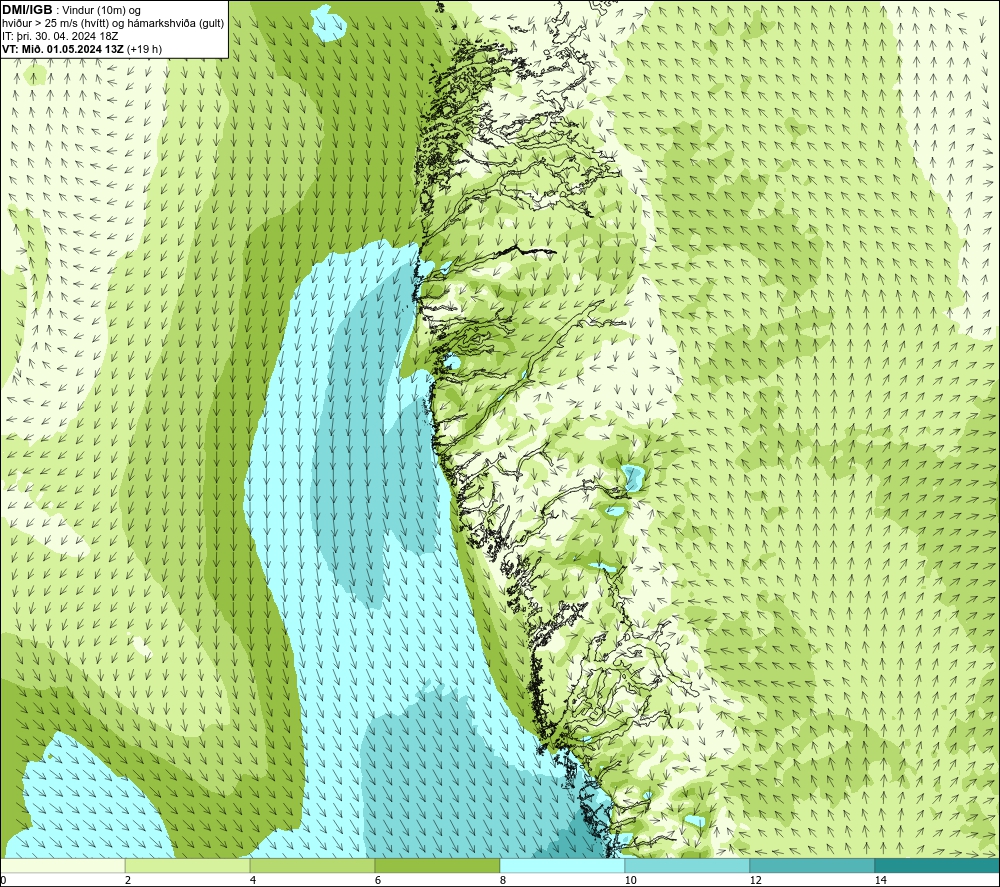Viewport: 1000px width, 887px height.
Task: Click the 'VT: Mið. 01.05.2024 13Z' text
Action: pos(62,49)
